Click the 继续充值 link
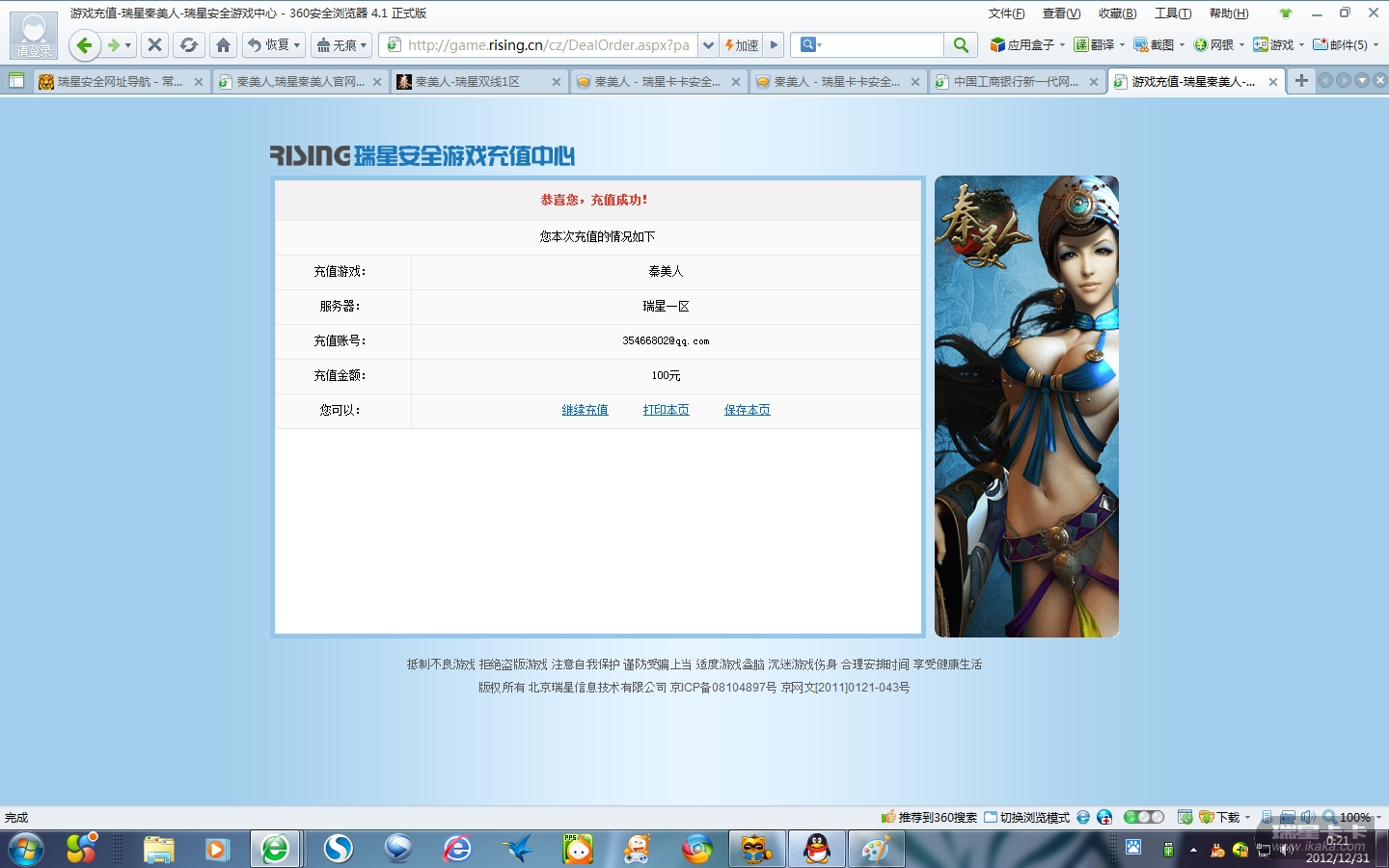 pos(586,410)
